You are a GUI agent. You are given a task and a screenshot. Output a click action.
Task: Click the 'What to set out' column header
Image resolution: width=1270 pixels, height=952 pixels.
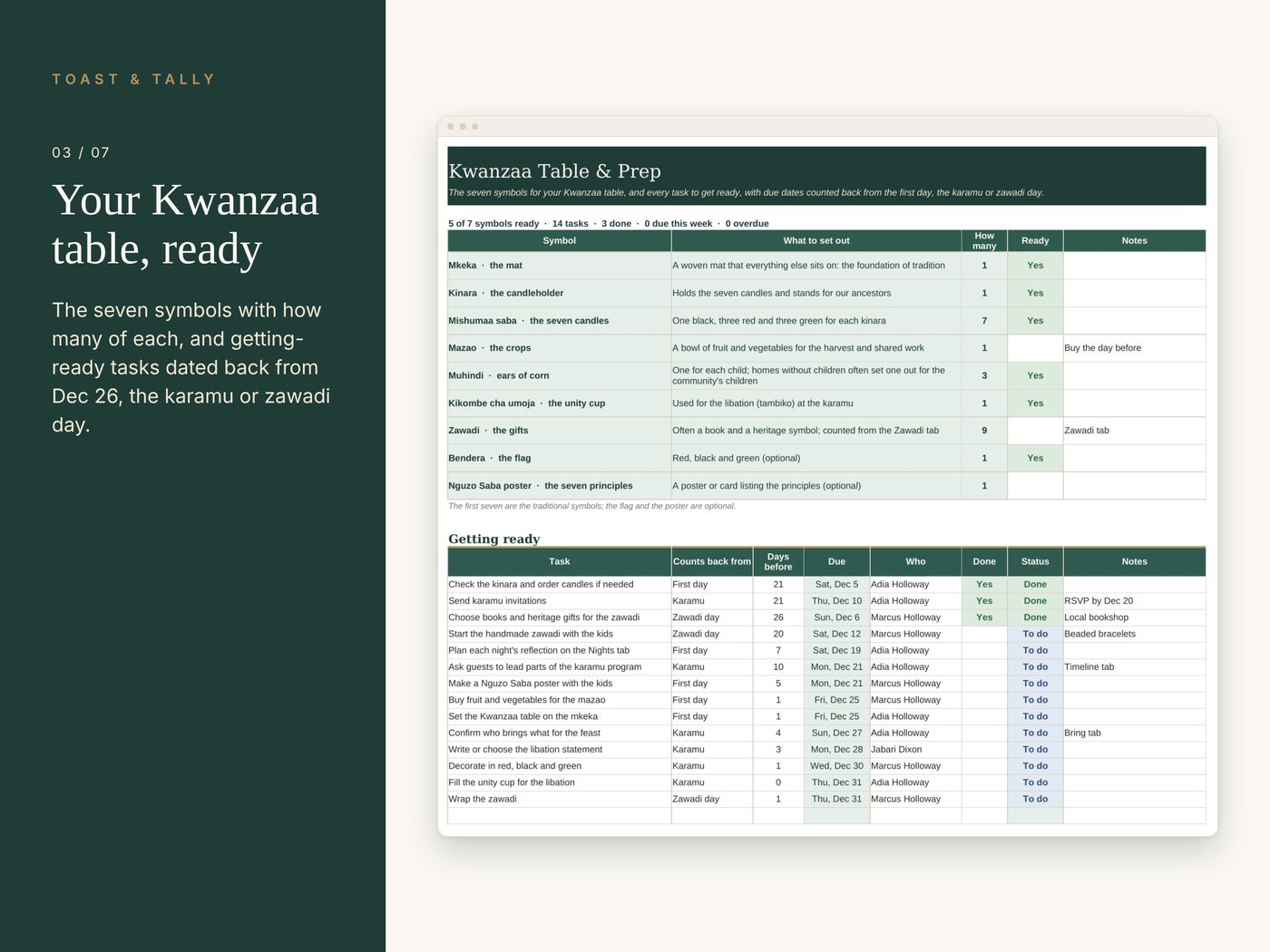click(816, 241)
